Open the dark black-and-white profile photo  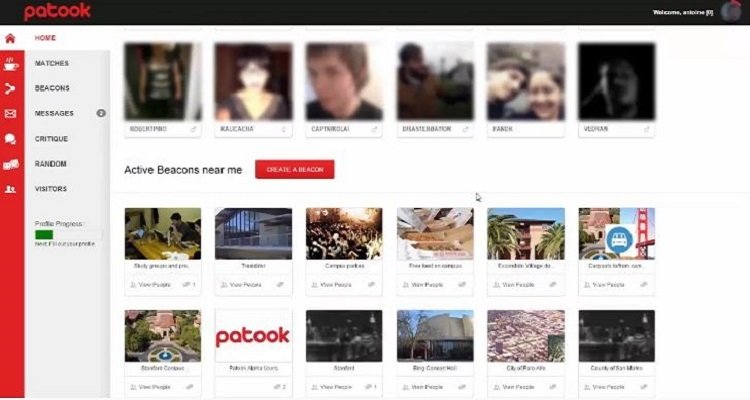point(617,81)
